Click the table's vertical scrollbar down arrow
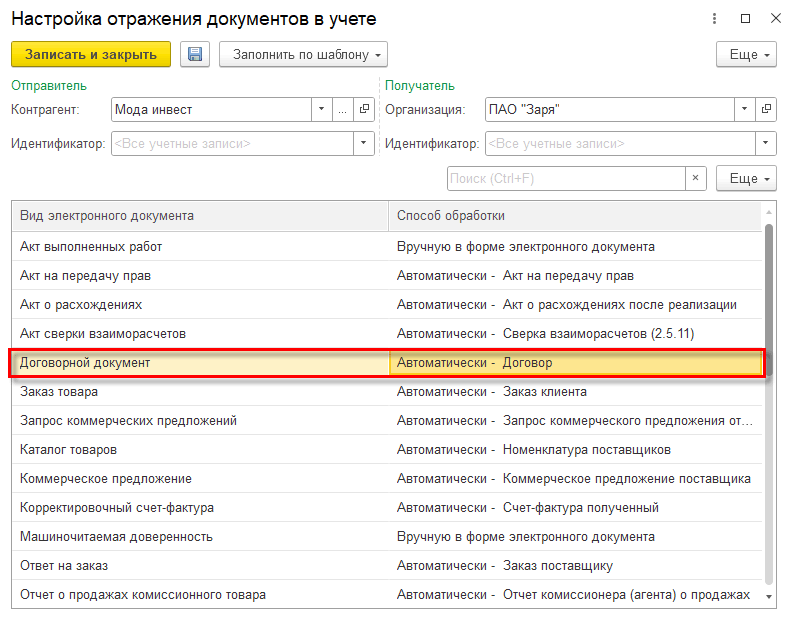Viewport: 796px width, 621px height. 769,596
